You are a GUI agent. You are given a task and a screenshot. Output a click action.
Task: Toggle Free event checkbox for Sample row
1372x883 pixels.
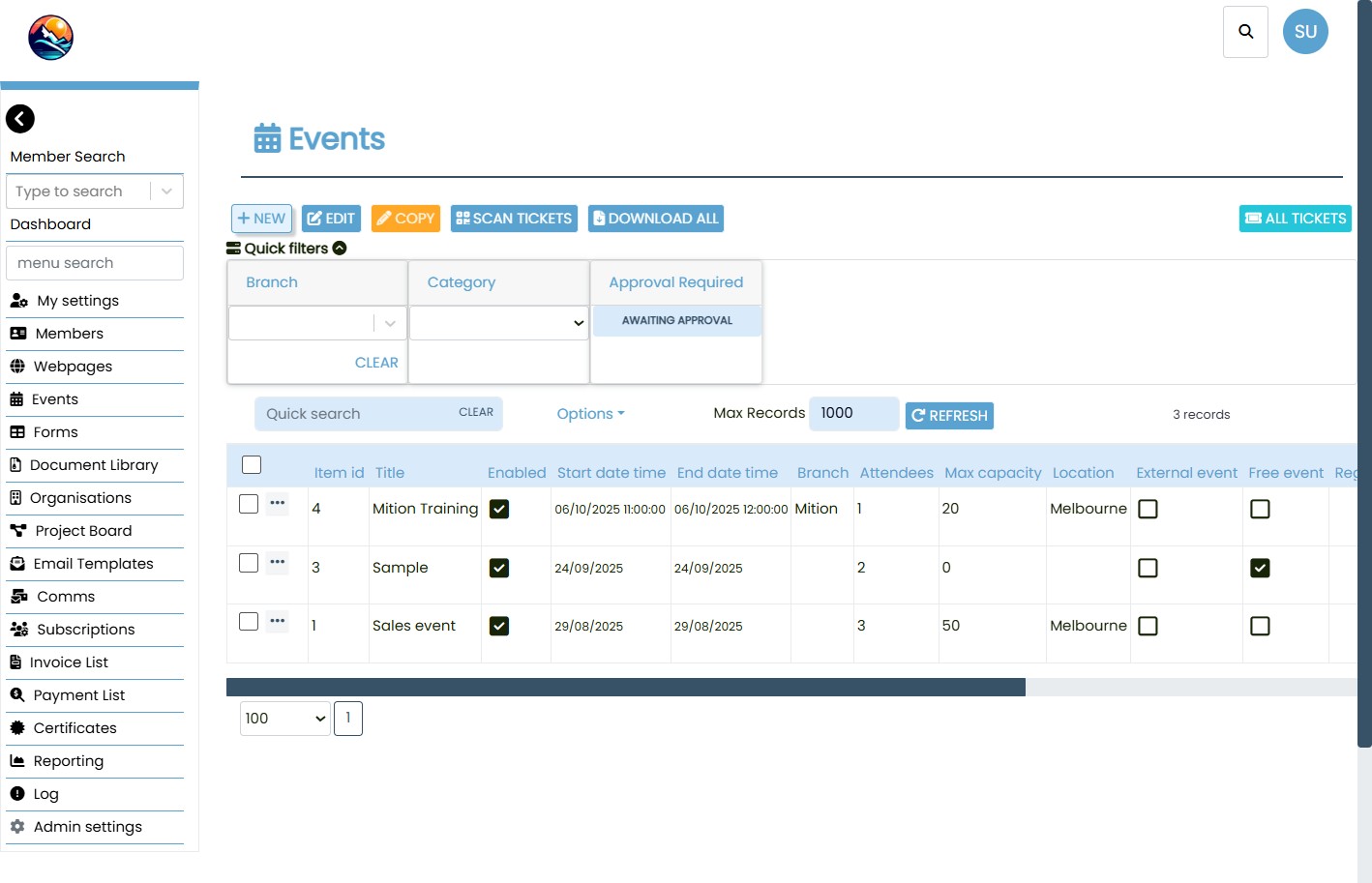(x=1259, y=568)
